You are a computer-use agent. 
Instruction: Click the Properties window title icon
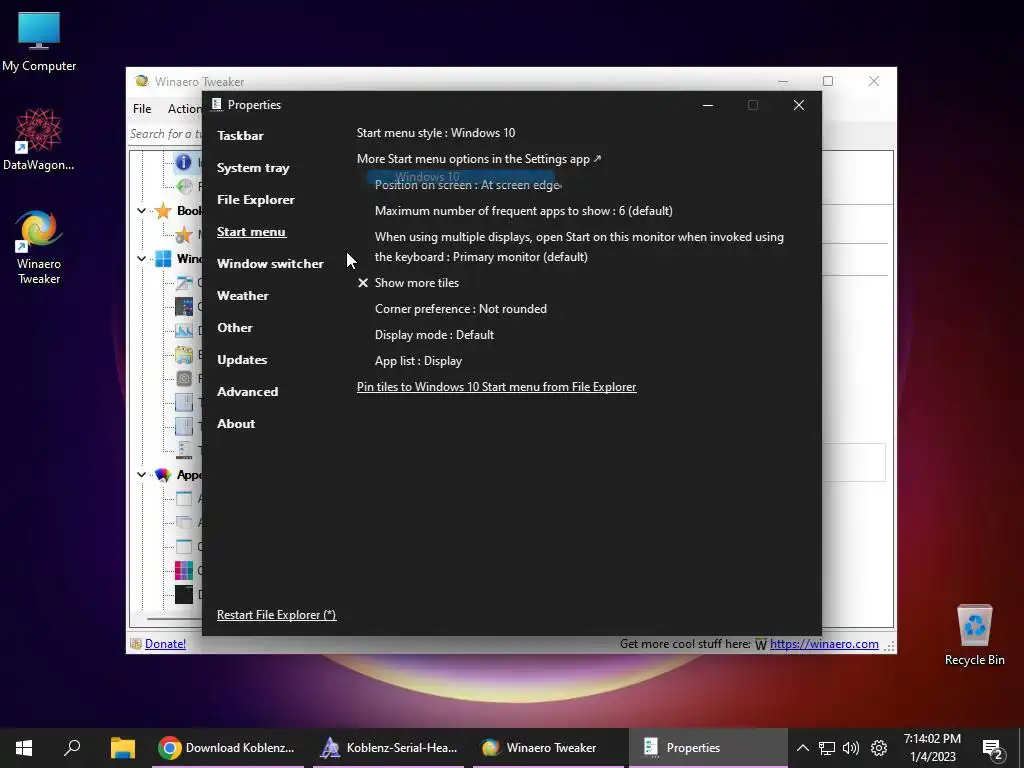tap(217, 104)
